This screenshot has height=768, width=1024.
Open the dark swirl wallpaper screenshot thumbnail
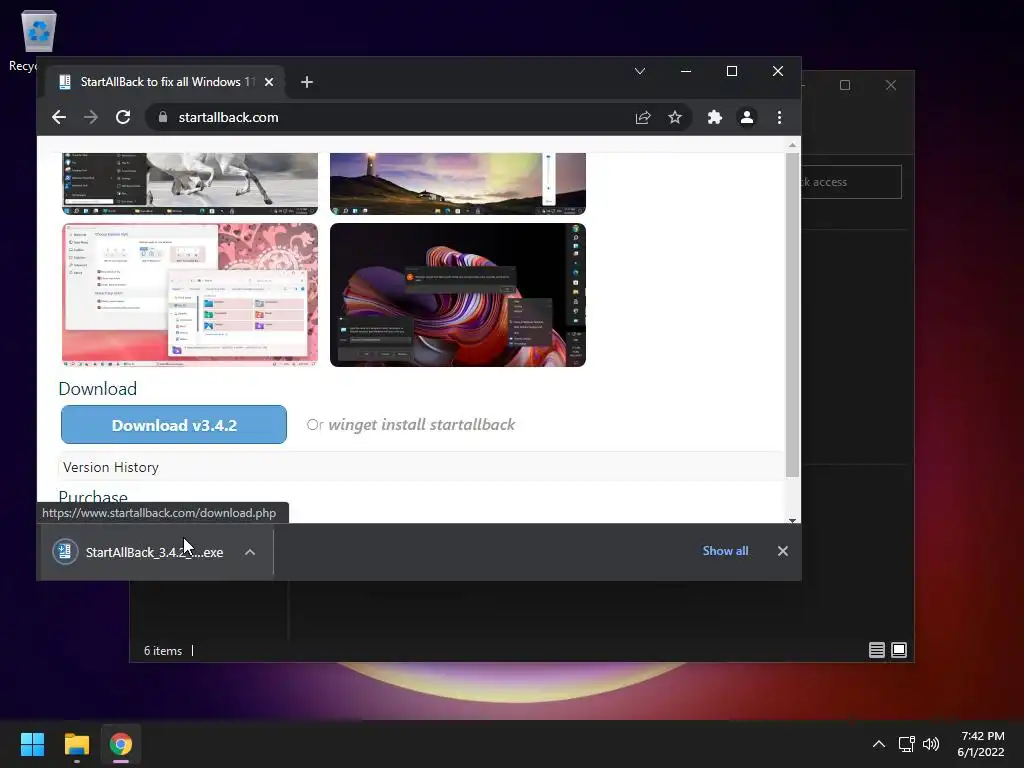[x=458, y=295]
